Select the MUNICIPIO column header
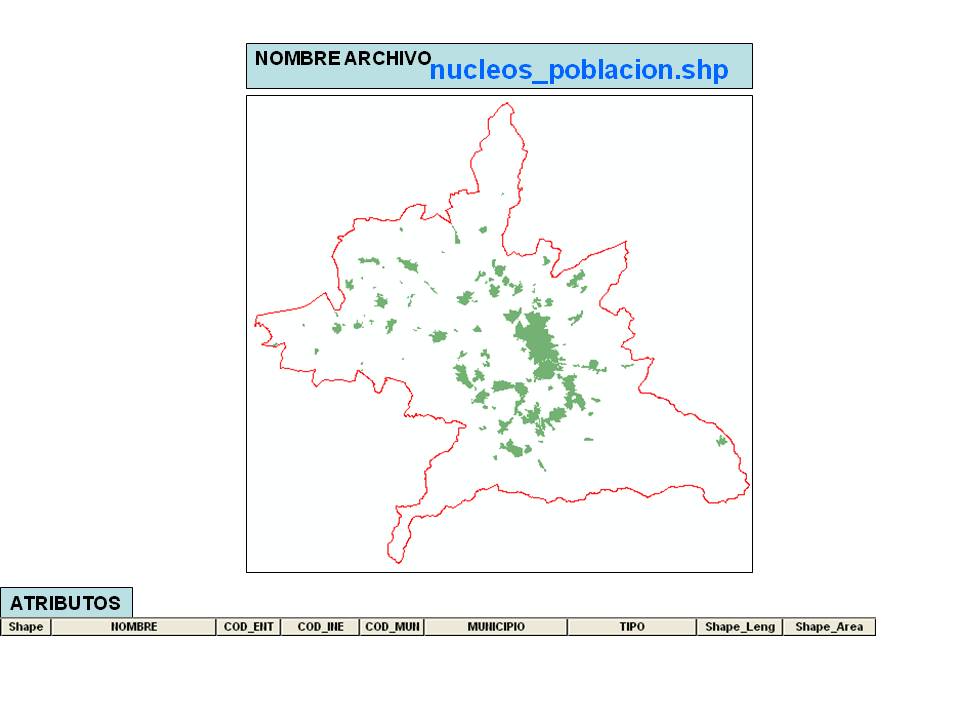Screen dimensions: 960x720 496,627
